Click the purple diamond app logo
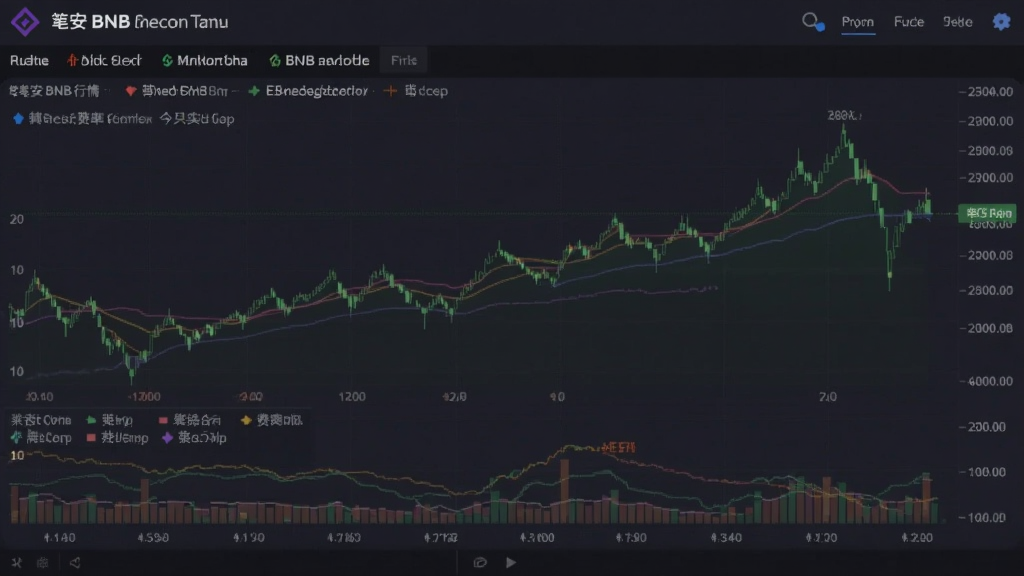The width and height of the screenshot is (1024, 576). (x=25, y=22)
